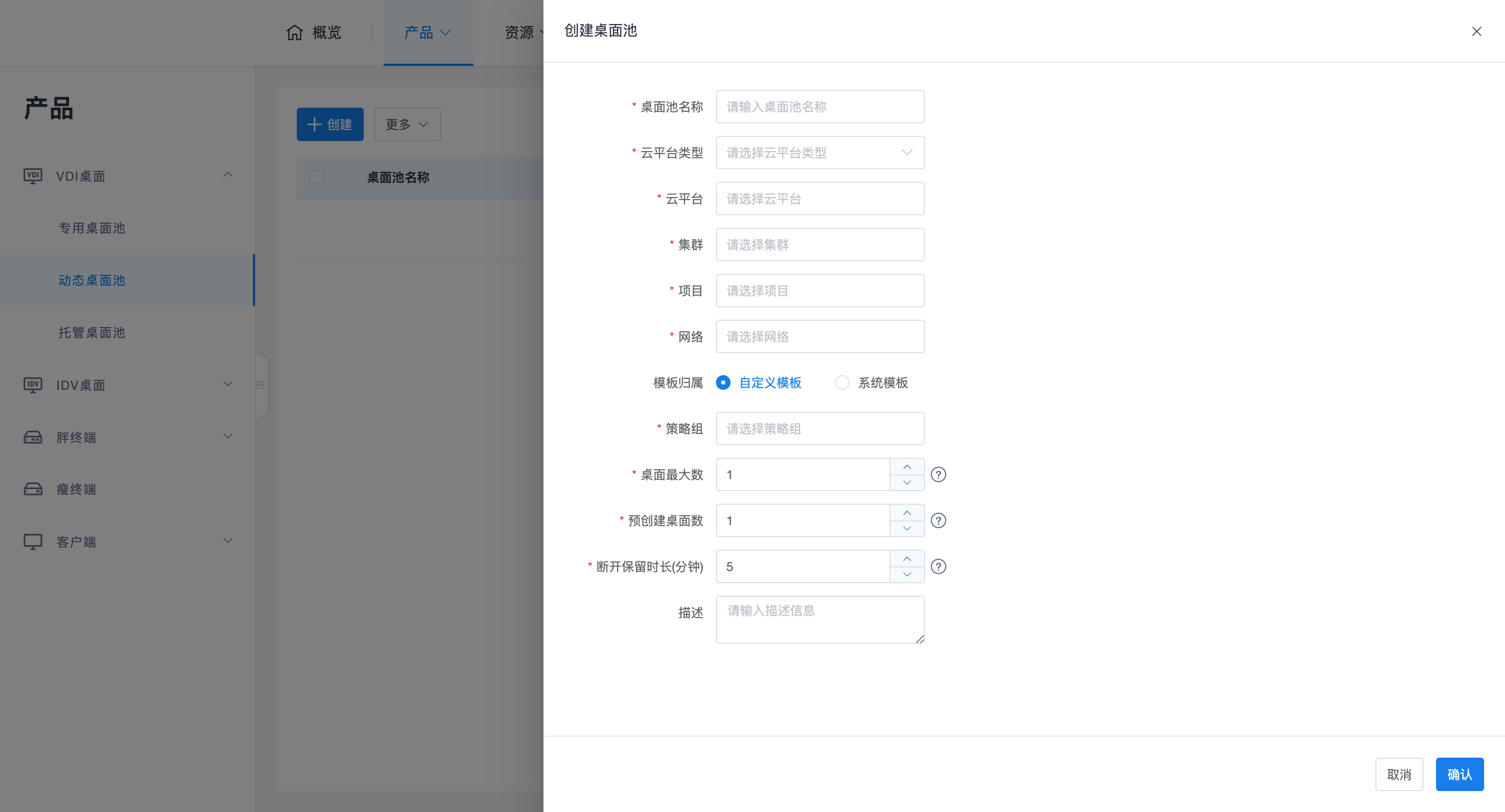Screen dimensions: 1505x812
Task: Click the 断开保留时长 number field
Action: tap(803, 566)
